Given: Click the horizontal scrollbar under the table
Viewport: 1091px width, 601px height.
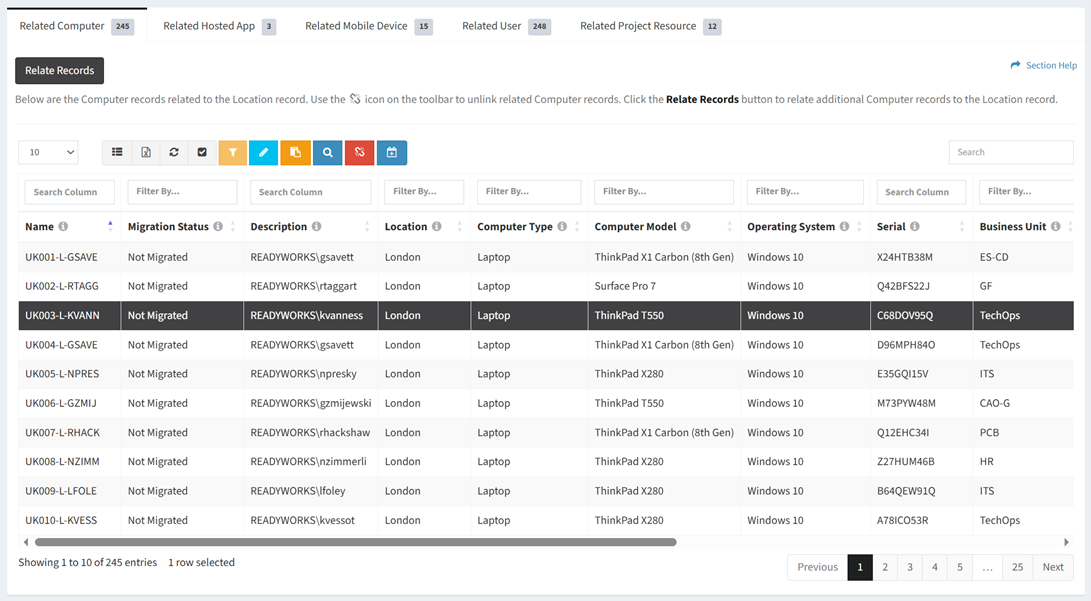Looking at the screenshot, I should pos(355,542).
